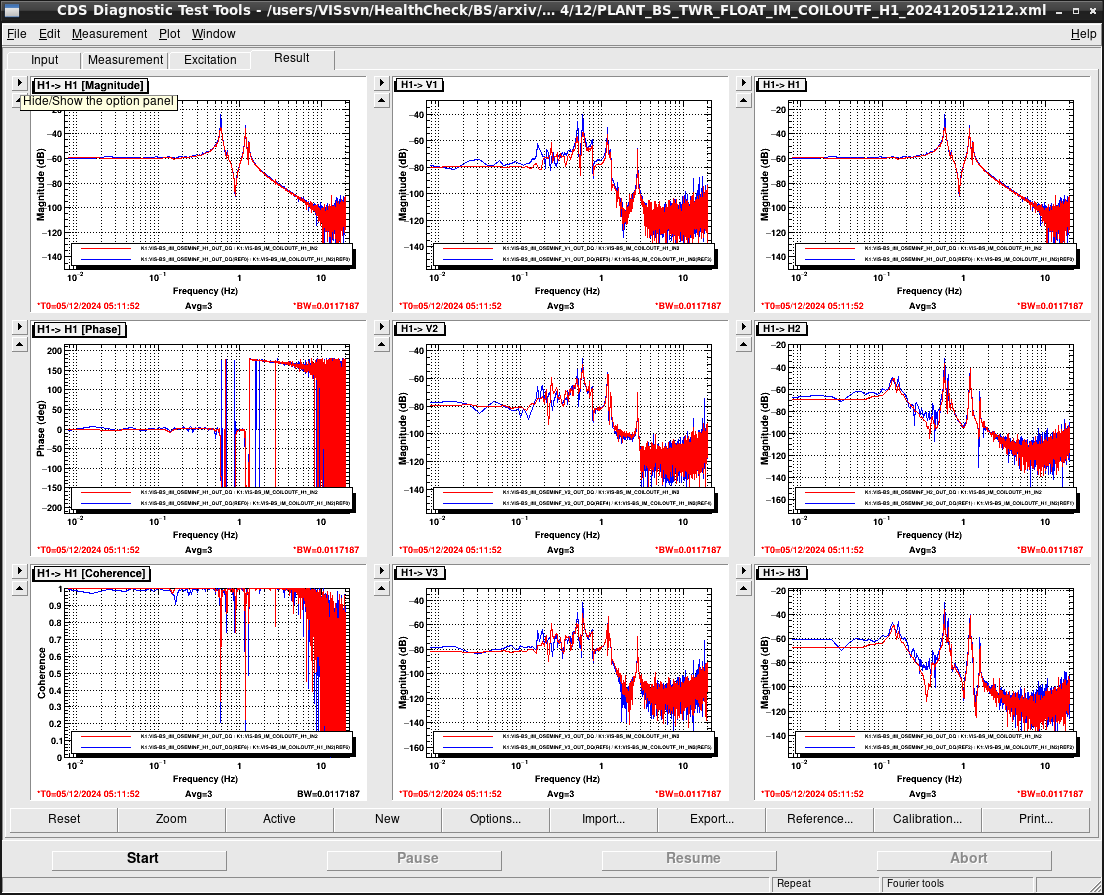Image resolution: width=1104 pixels, height=895 pixels.
Task: Open the Calibration... dialog
Action: point(927,819)
